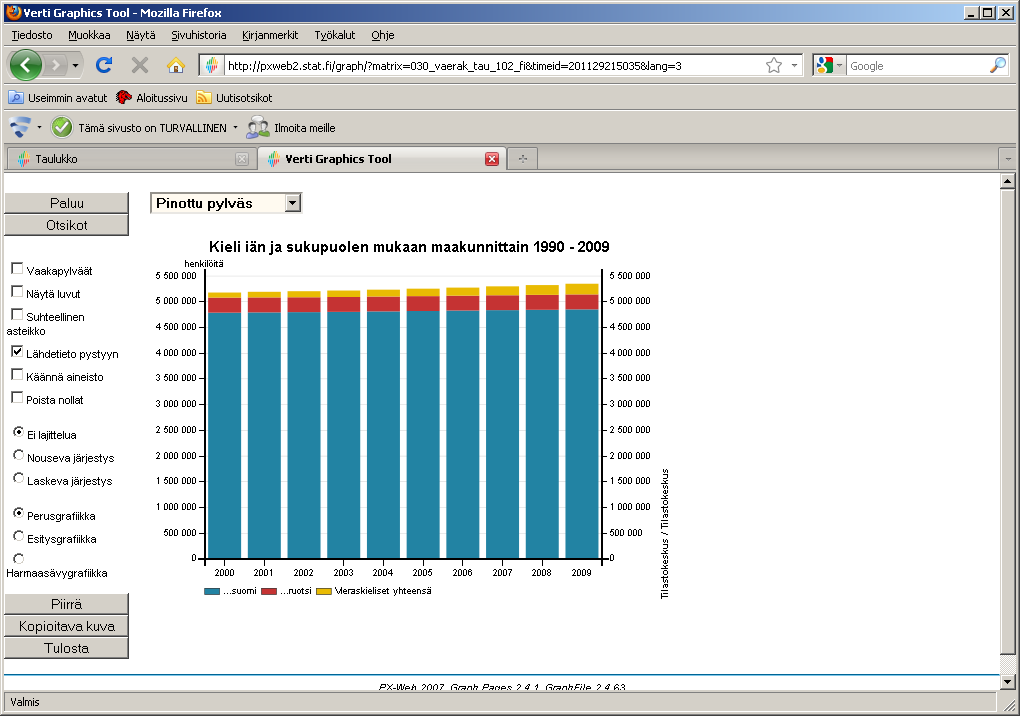Open the Google search engine selector
The width and height of the screenshot is (1020, 716).
pyautogui.click(x=829, y=65)
